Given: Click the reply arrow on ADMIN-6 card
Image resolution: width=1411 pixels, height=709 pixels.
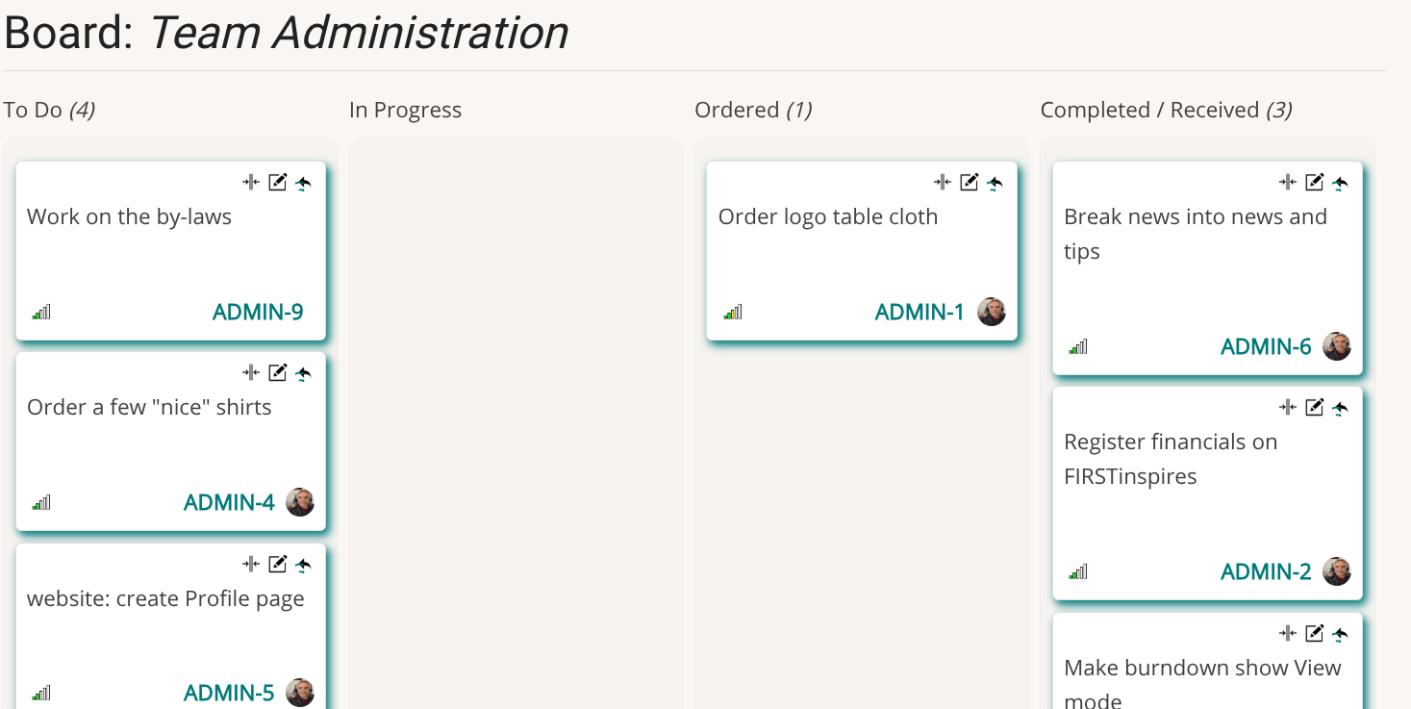Looking at the screenshot, I should [1340, 183].
